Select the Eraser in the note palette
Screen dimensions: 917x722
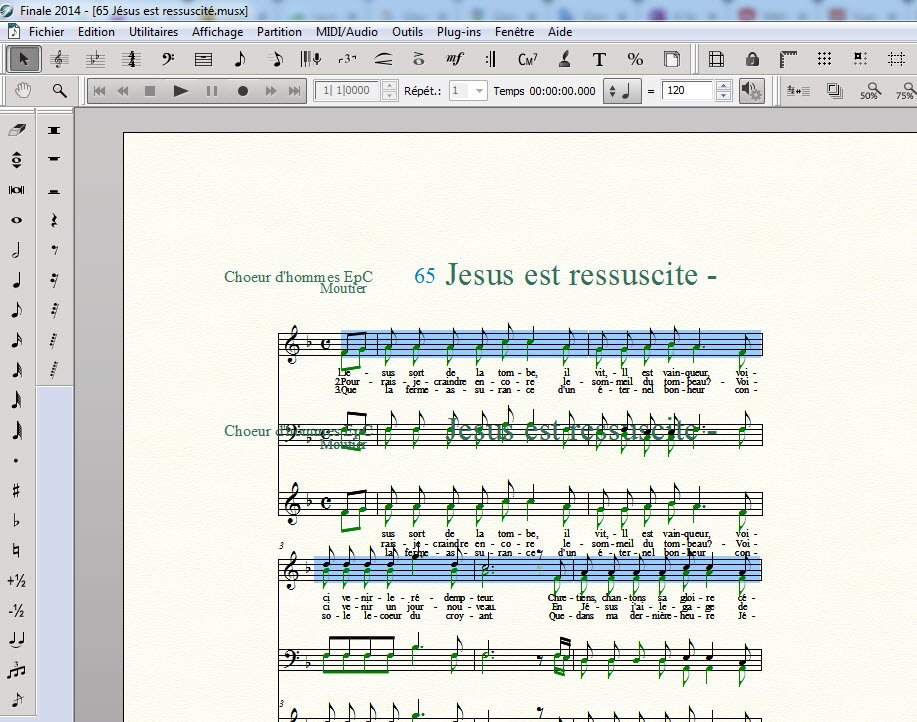(x=16, y=130)
